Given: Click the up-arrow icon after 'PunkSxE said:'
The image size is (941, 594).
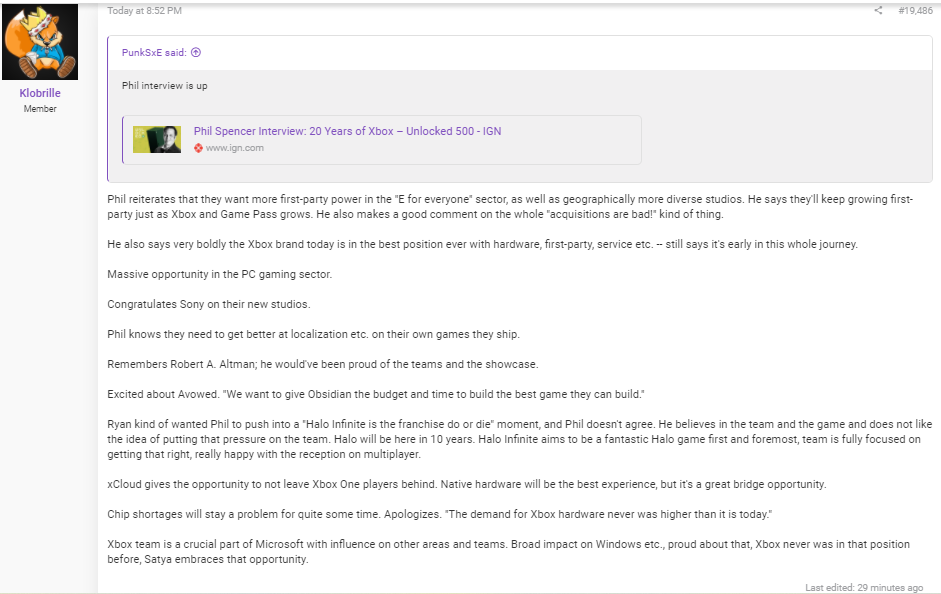Looking at the screenshot, I should [196, 53].
